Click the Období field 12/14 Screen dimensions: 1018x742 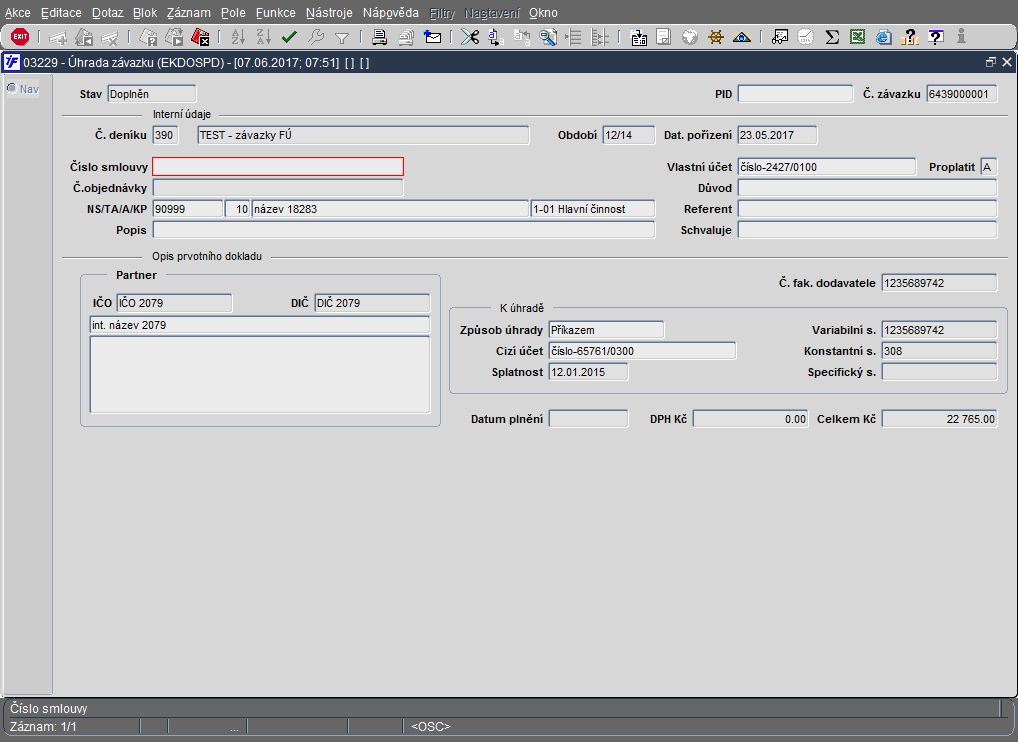628,135
